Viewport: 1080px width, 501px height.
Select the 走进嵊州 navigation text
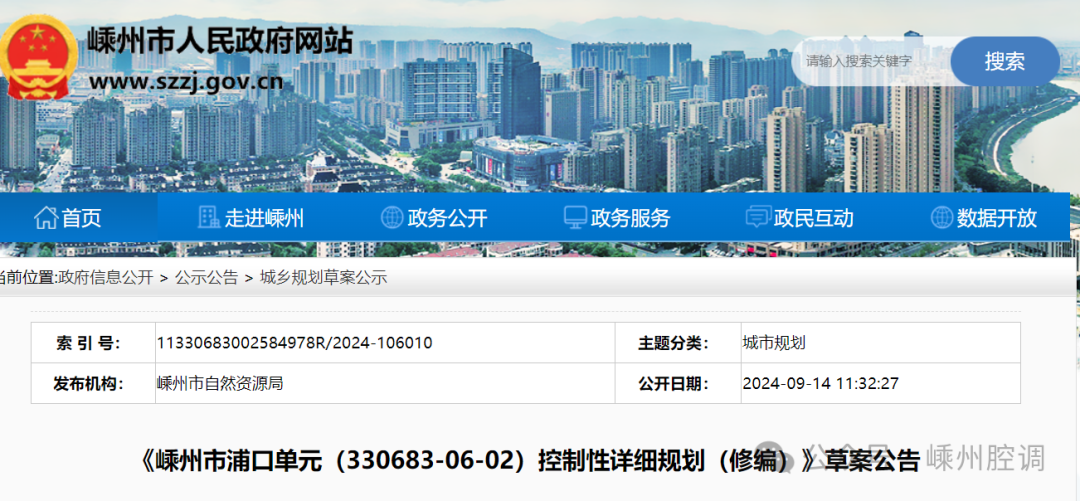(x=264, y=218)
